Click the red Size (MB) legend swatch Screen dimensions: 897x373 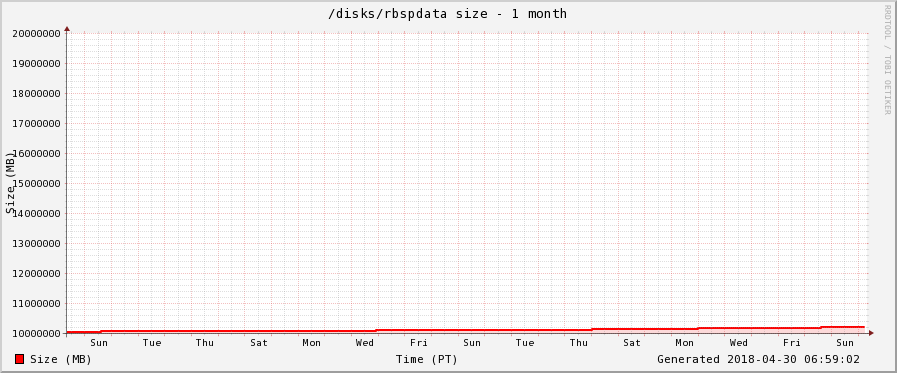[x=19, y=359]
